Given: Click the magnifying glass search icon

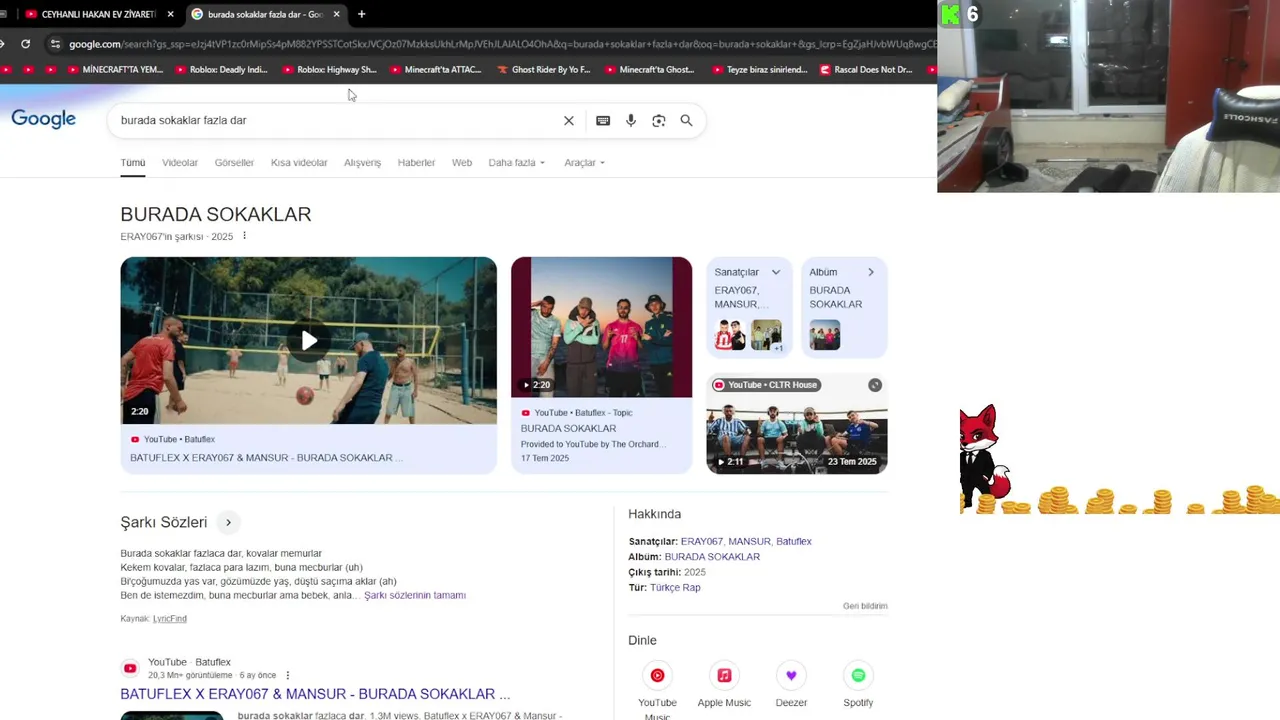Looking at the screenshot, I should 687,120.
